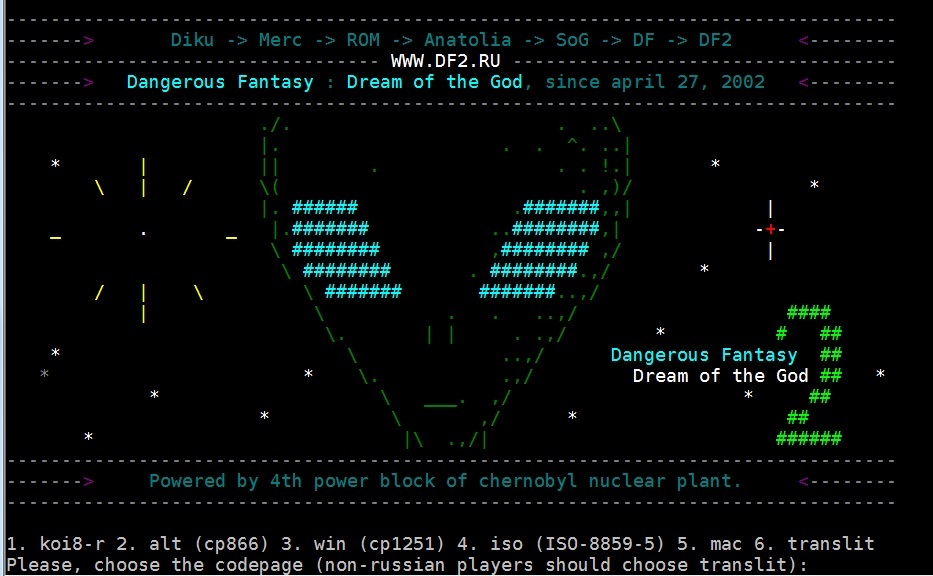This screenshot has width=933, height=576.
Task: Click "Anatolia" in the lineage header
Action: [467, 40]
